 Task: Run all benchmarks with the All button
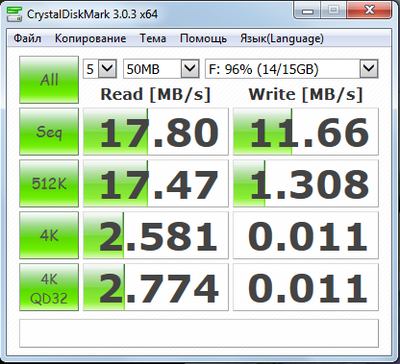[49, 80]
